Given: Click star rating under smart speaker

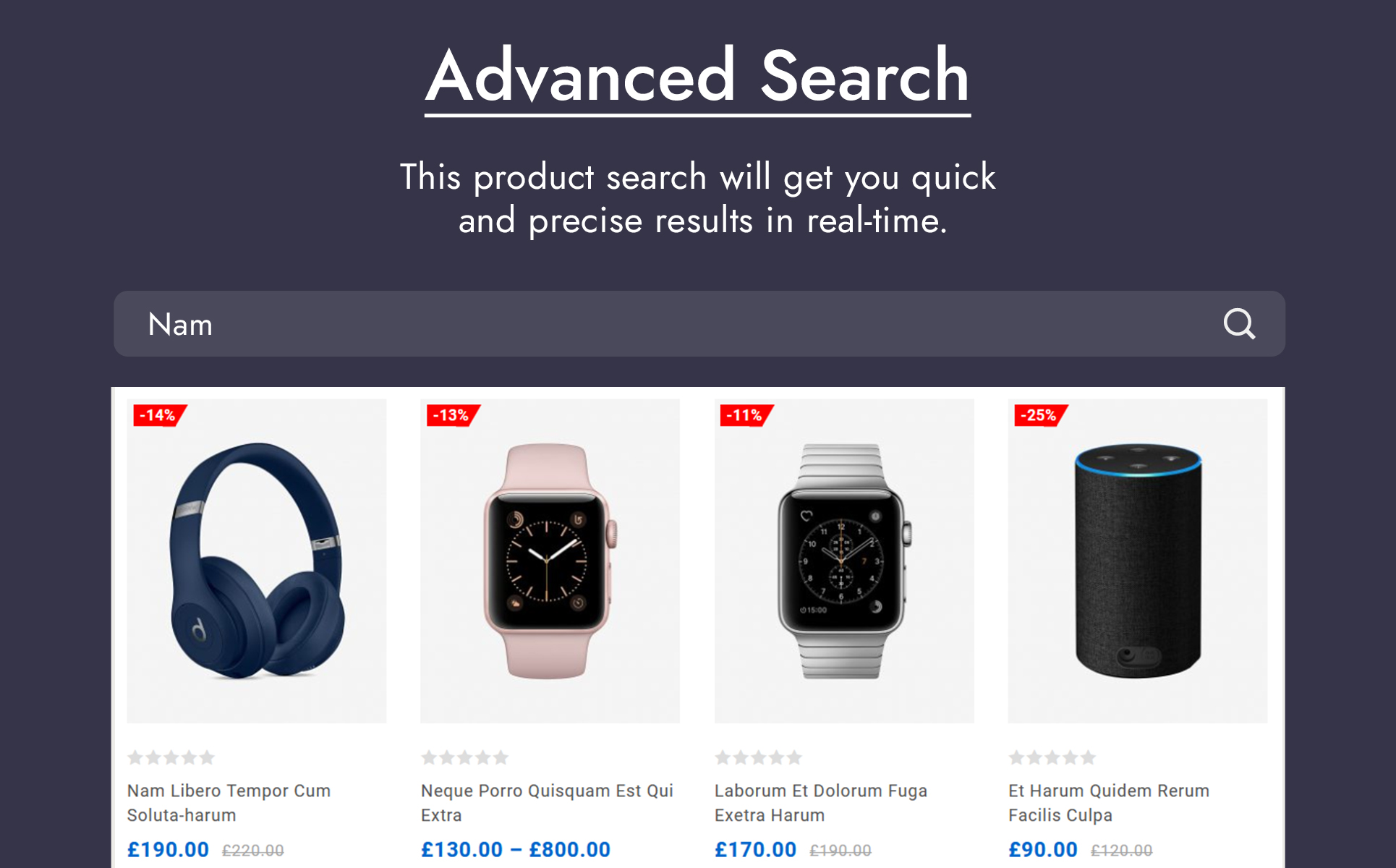Looking at the screenshot, I should click(1052, 757).
